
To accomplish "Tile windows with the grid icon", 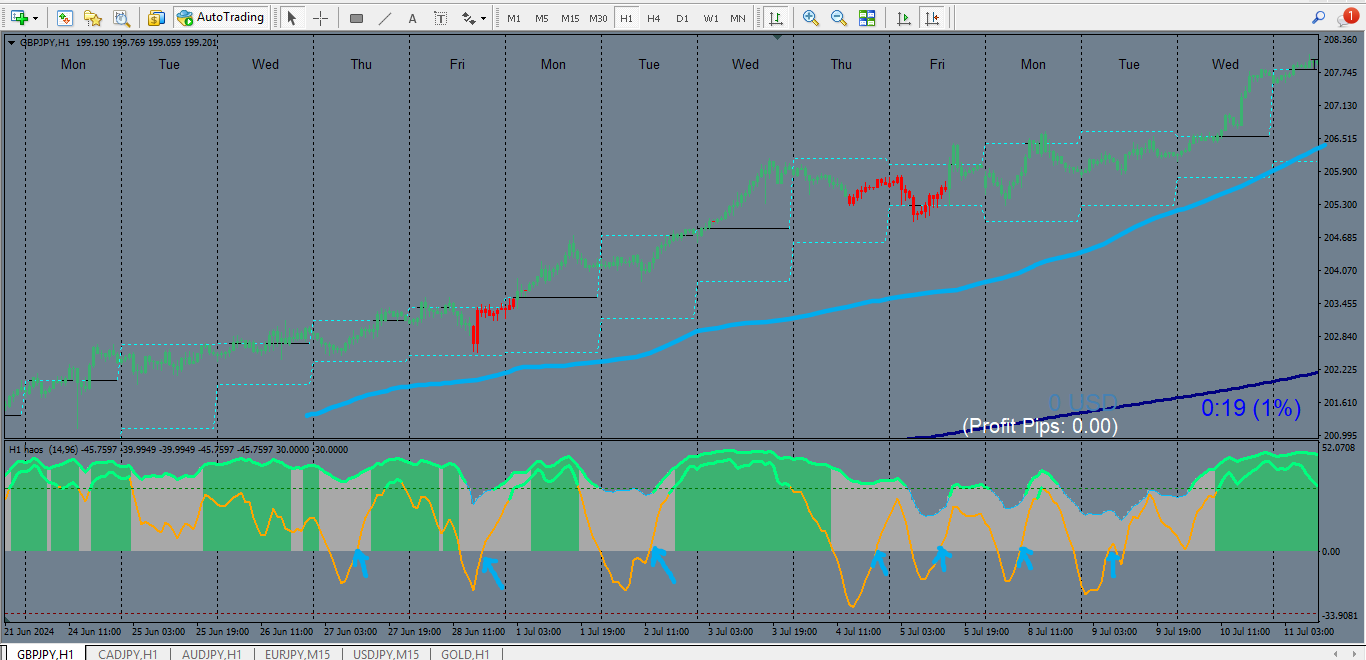I will (867, 18).
